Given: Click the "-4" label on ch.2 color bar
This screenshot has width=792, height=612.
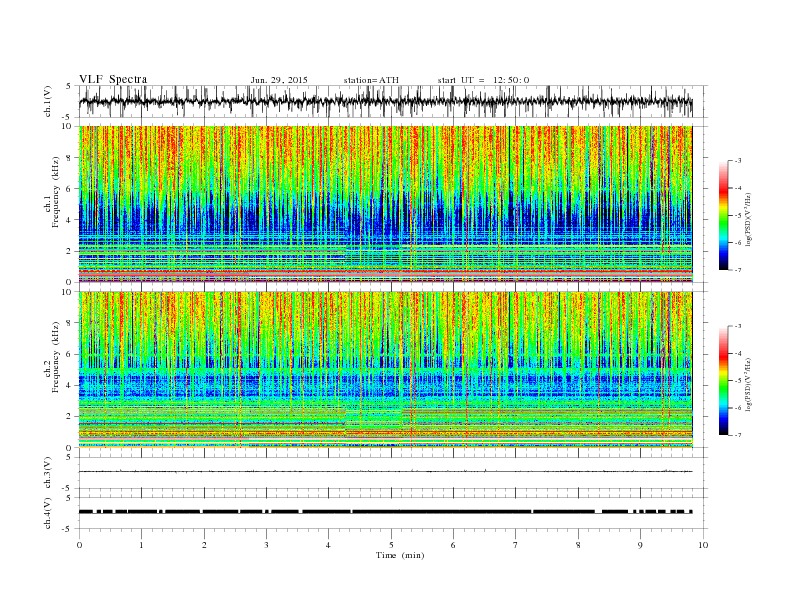Looking at the screenshot, I should [738, 353].
